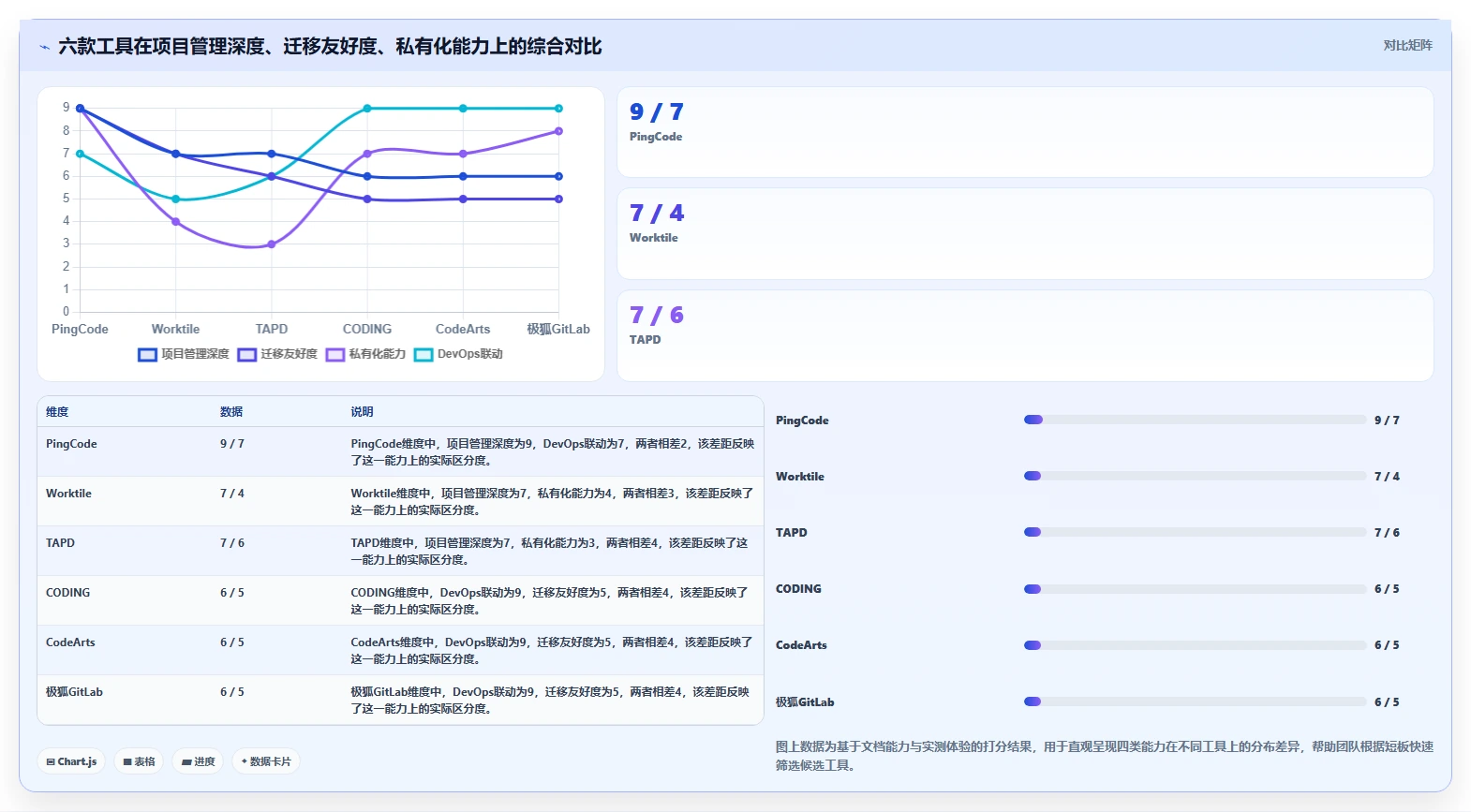Click the 私有化能力 data point at Worktile

point(175,222)
